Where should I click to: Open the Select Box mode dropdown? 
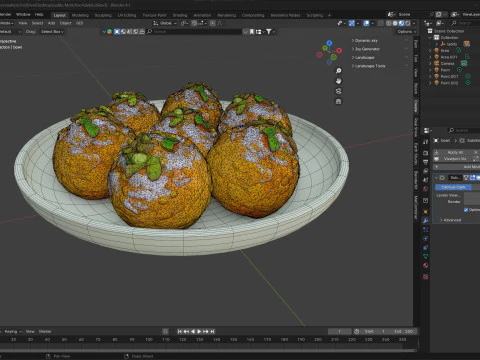[52, 32]
